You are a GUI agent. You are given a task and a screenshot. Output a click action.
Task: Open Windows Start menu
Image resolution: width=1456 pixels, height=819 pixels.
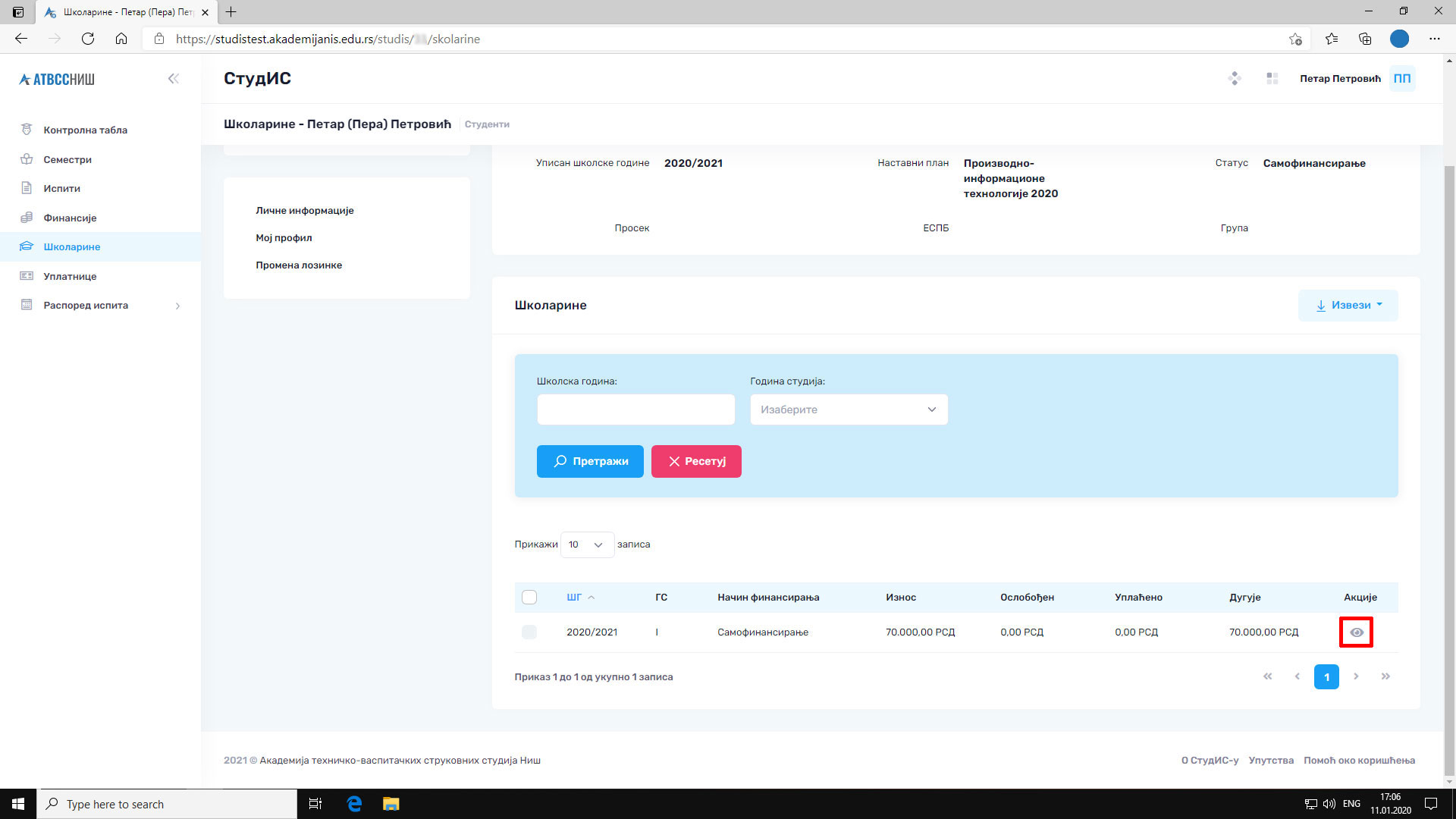tap(18, 804)
